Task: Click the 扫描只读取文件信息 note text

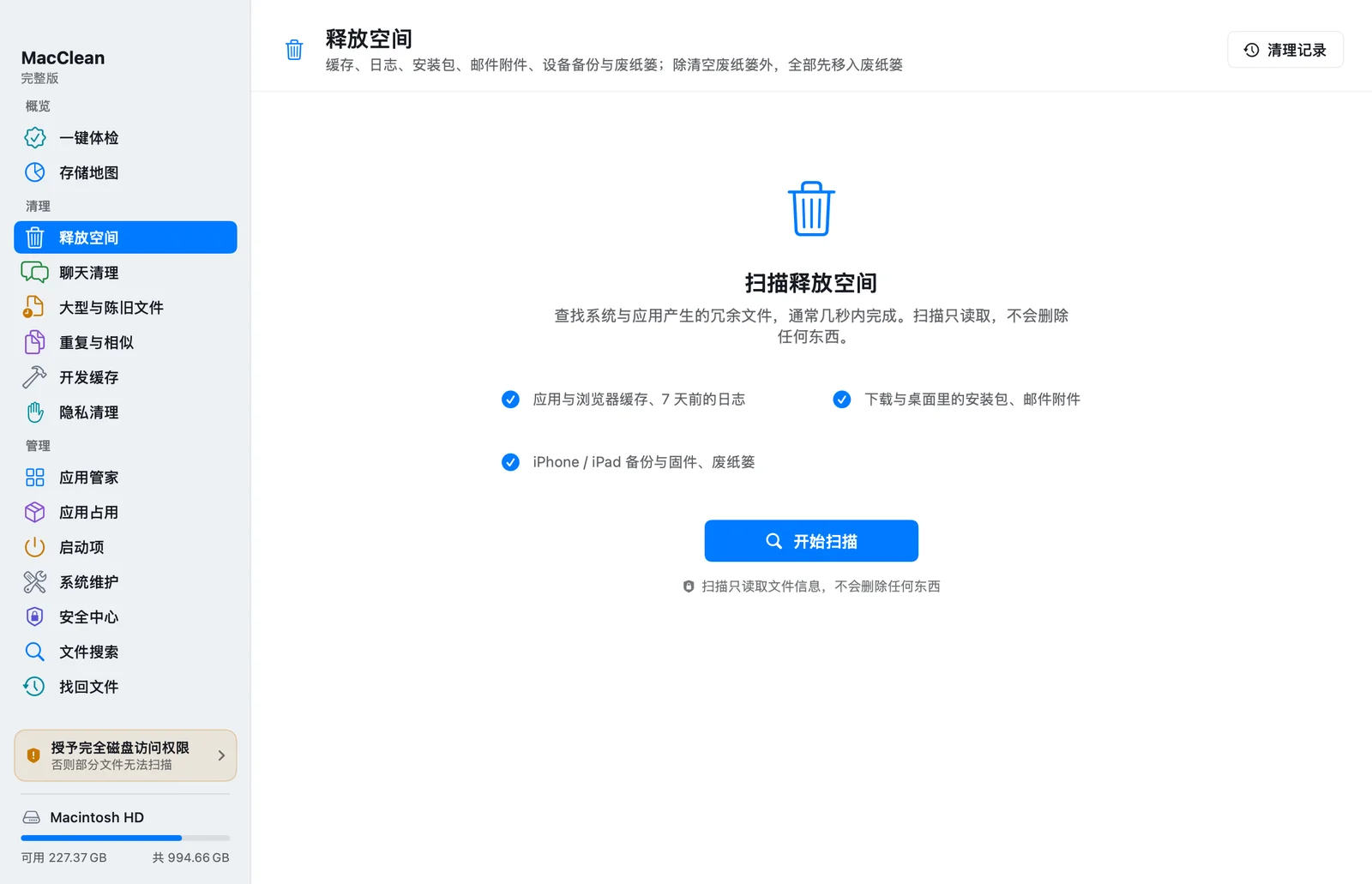Action: [821, 586]
